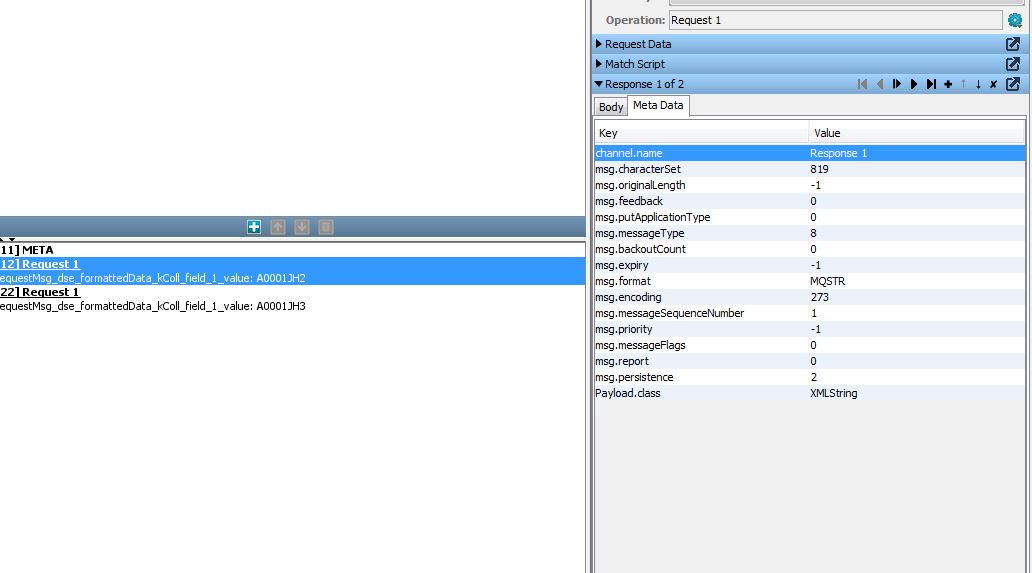Click the A0001JH3 field value line
Viewport: 1032px width, 573px height.
pos(153,306)
